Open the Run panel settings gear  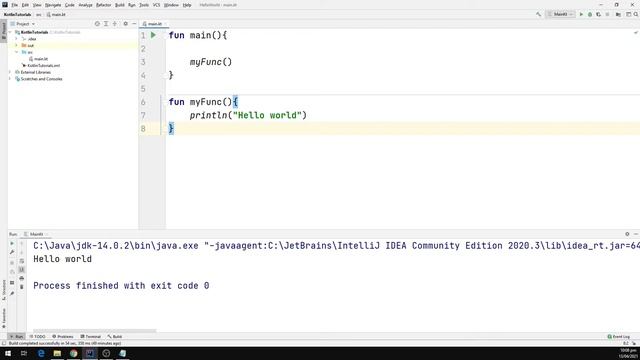coord(627,234)
